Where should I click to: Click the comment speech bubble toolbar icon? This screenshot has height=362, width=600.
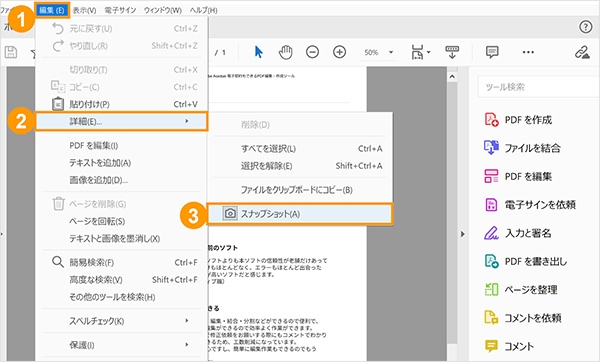point(492,52)
